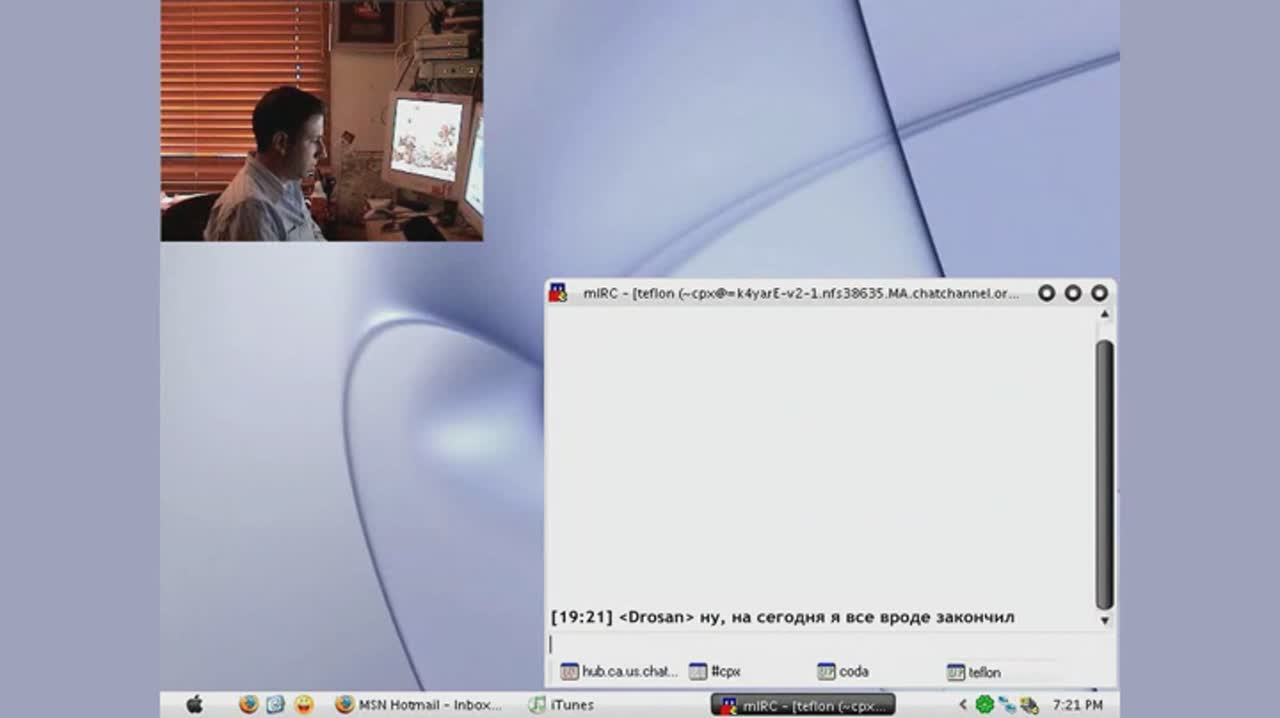The image size is (1280, 718).
Task: Click the mIRC message input field
Action: tap(820, 644)
